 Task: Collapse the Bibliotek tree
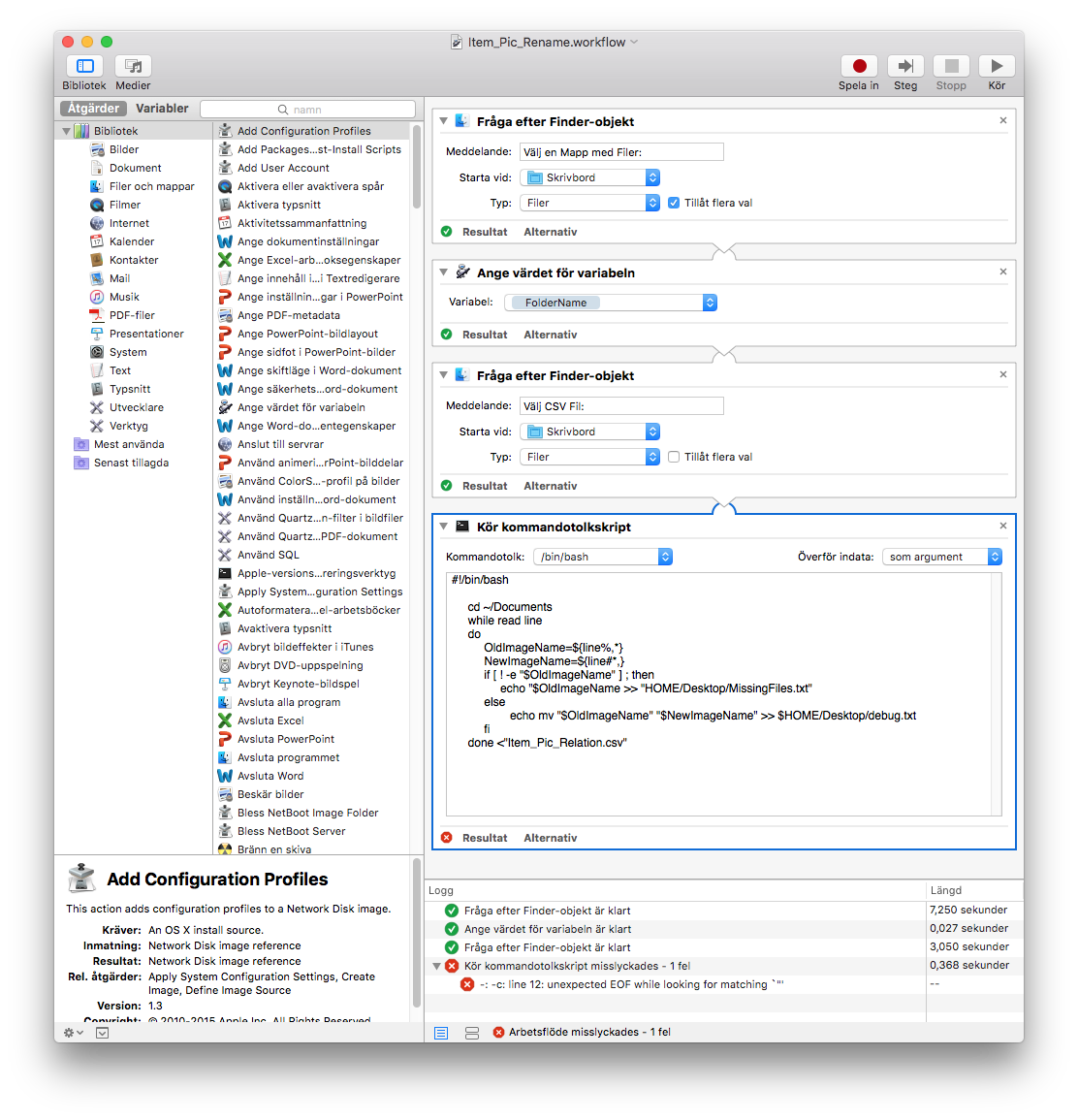pos(66,131)
